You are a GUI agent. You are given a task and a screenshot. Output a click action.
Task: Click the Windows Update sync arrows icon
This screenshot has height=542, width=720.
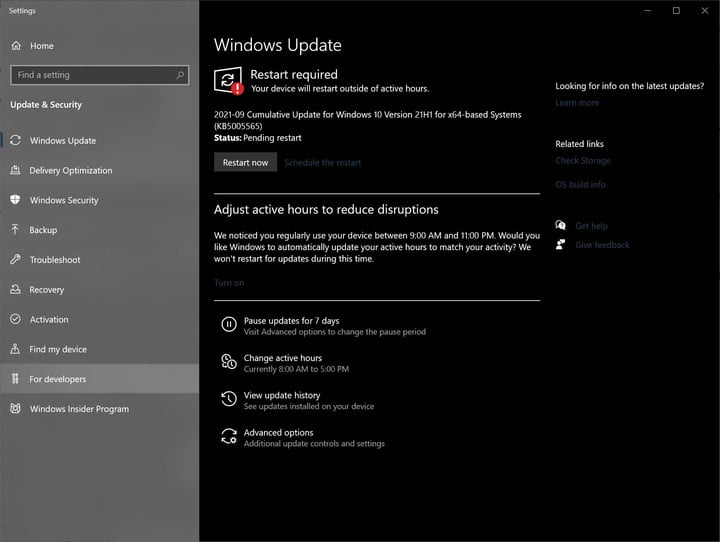(15, 140)
